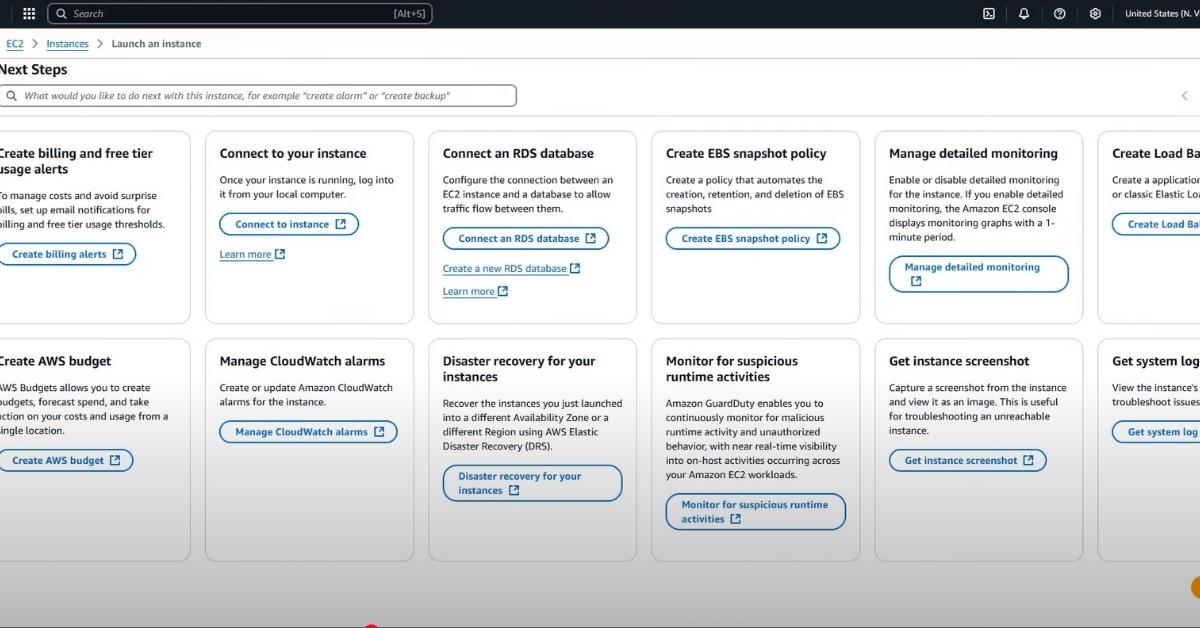Click the Create Load Balancer button
Screen dimensions: 1200x628
(1156, 224)
